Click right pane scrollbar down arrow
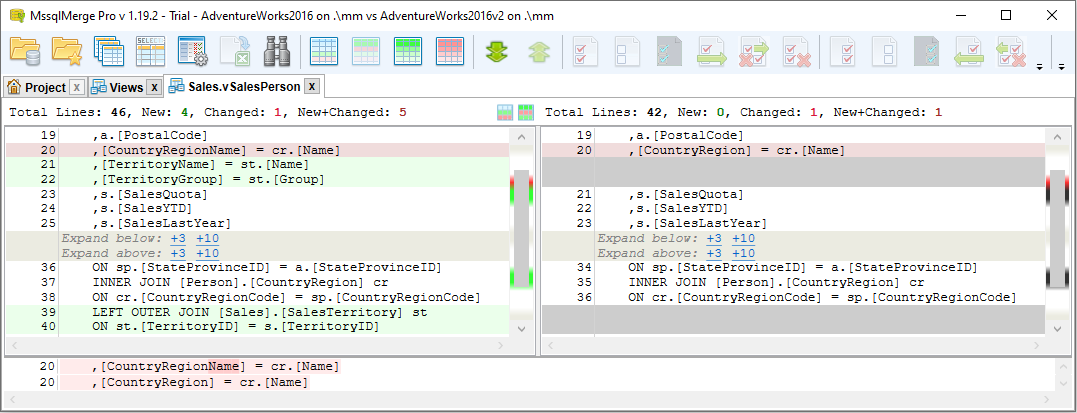1077x413 pixels. point(1057,329)
